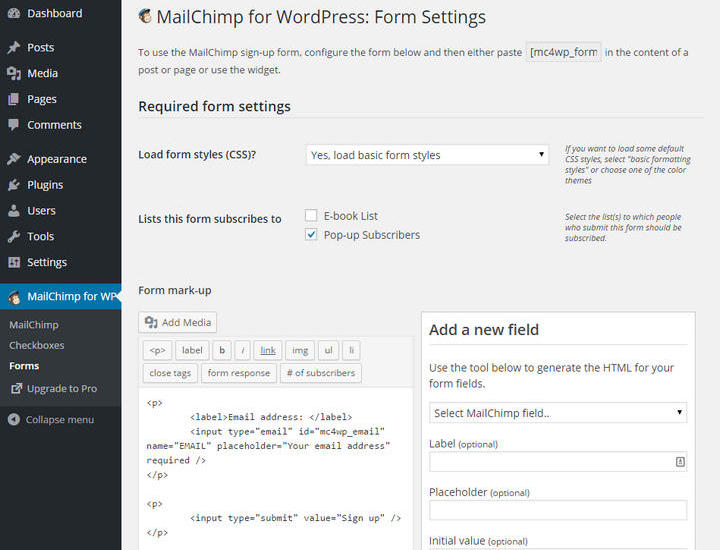Click the Tools wrench icon
This screenshot has width=720, height=550.
[x=14, y=236]
